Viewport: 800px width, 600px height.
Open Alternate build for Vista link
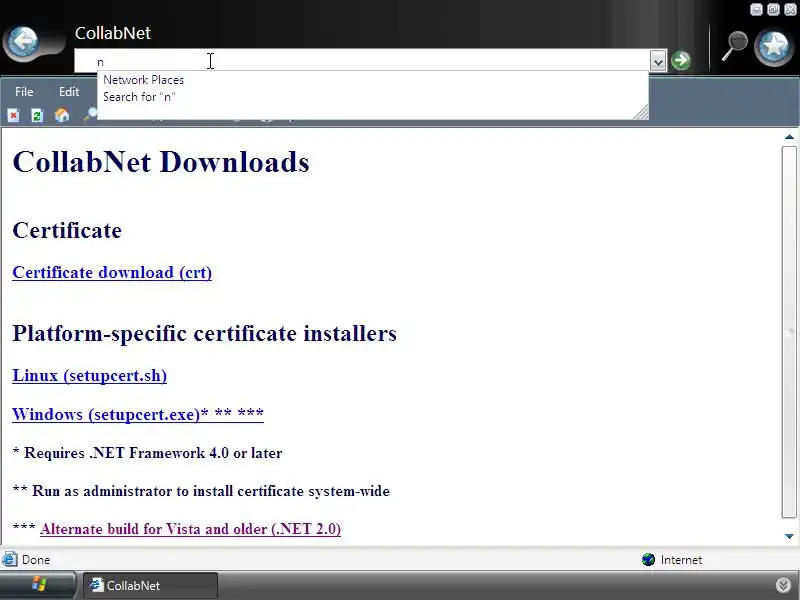(x=190, y=529)
